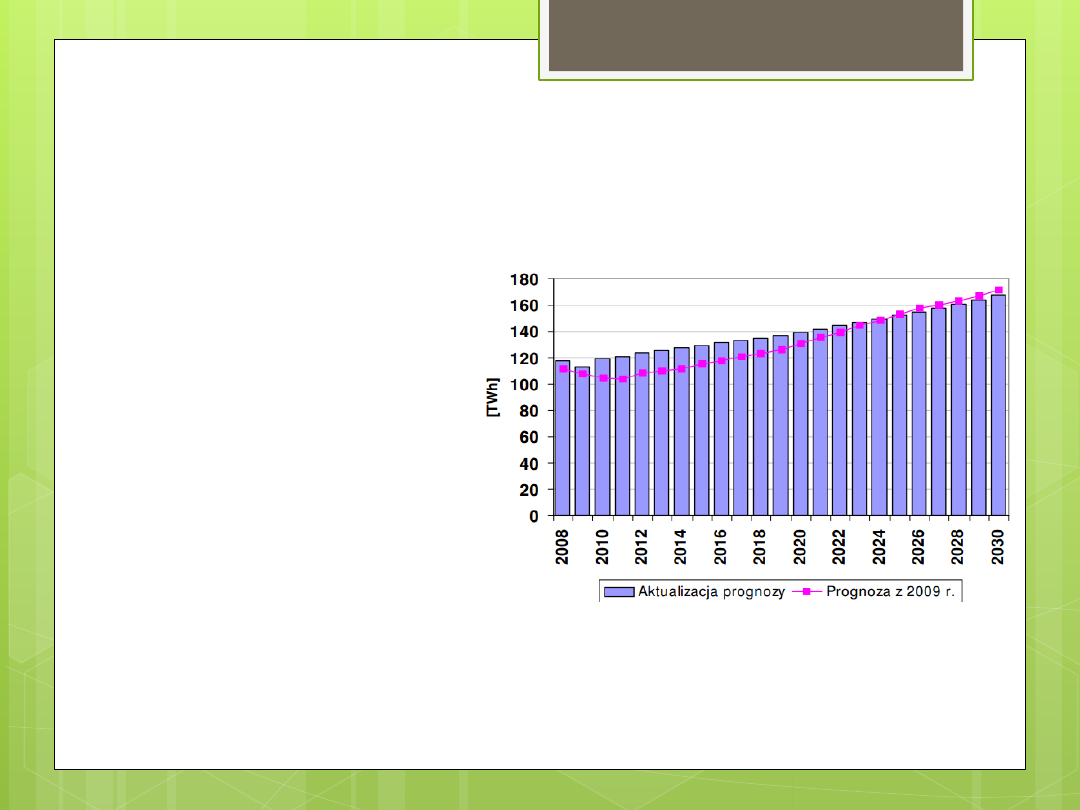Image resolution: width=1080 pixels, height=810 pixels.
Task: Select the 2020 label on the horizontal axis
Action: point(801,548)
